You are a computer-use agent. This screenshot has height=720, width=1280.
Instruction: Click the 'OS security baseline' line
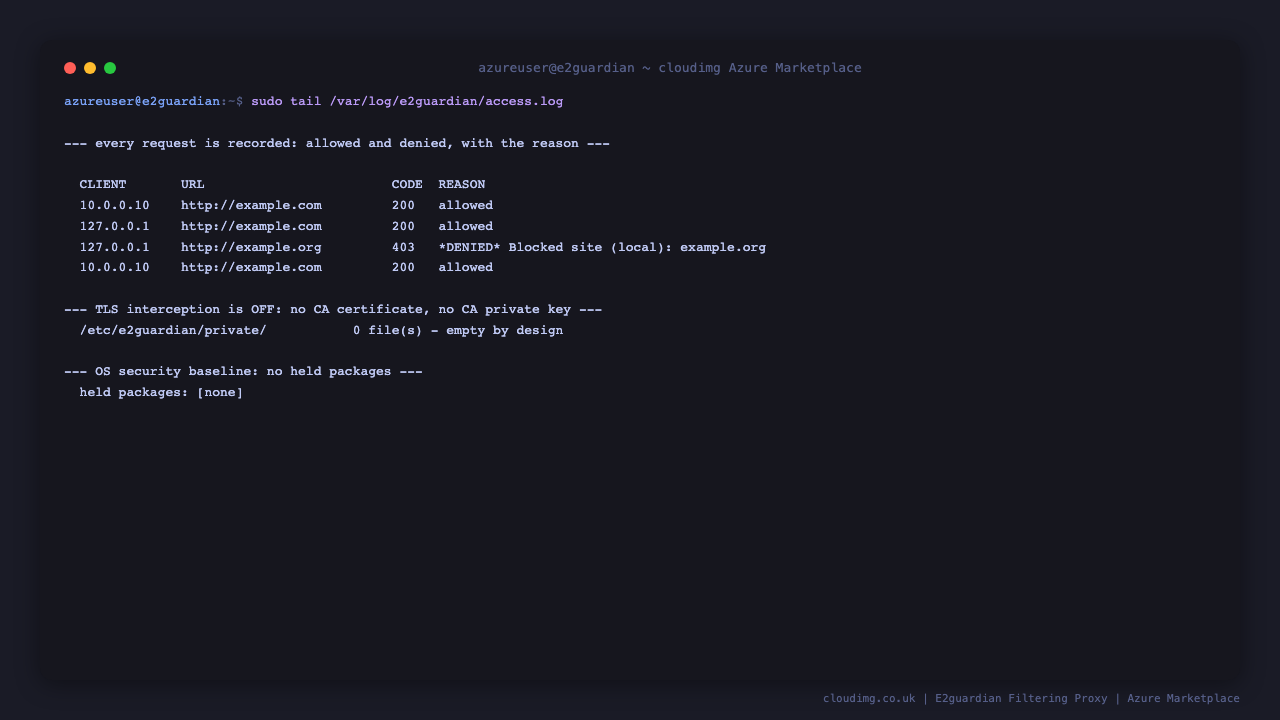243,371
